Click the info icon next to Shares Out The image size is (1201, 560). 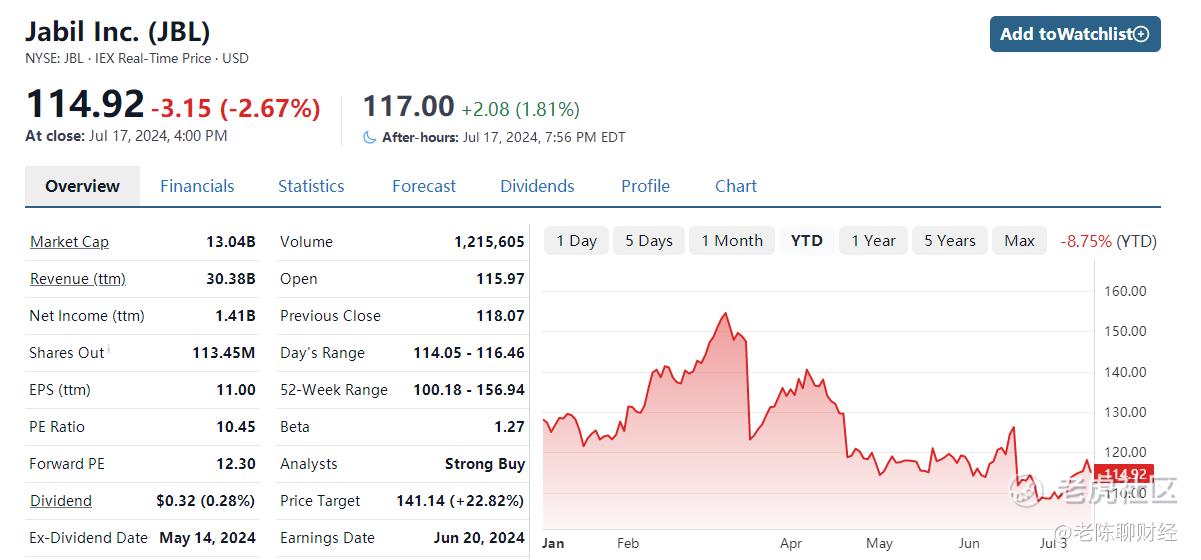(109, 349)
